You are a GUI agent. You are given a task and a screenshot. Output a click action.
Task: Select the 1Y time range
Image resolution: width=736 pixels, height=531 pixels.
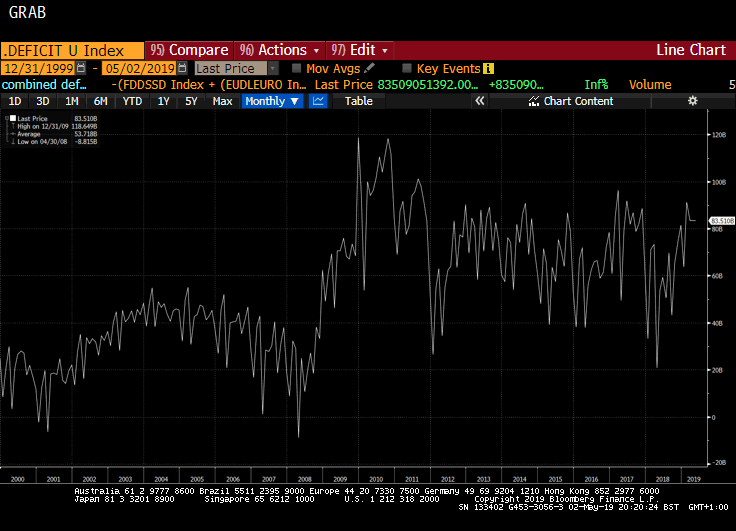tap(163, 101)
